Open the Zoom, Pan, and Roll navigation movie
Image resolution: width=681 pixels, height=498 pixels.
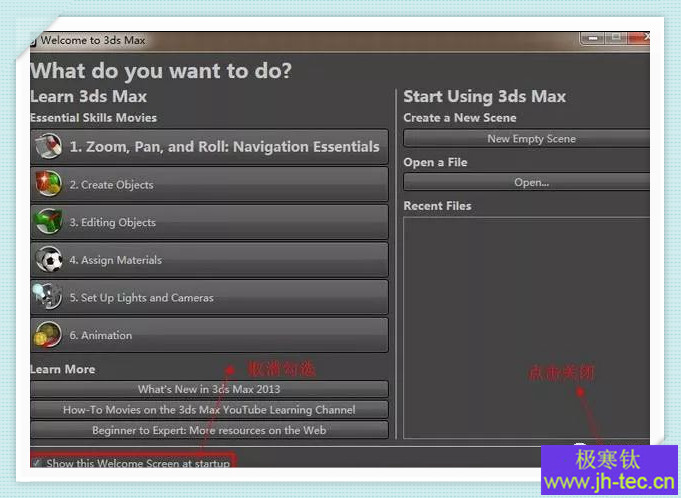(x=209, y=147)
